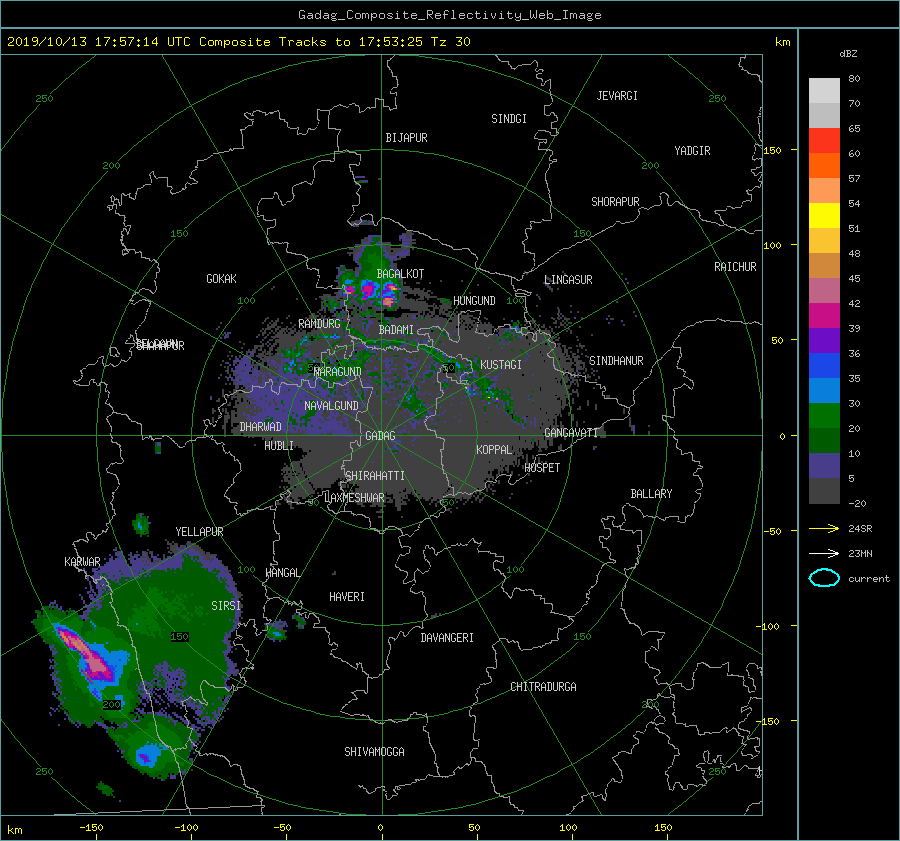Click the purple 36-39 dBZ swatch
Screen dimensions: 900x841
(824, 341)
